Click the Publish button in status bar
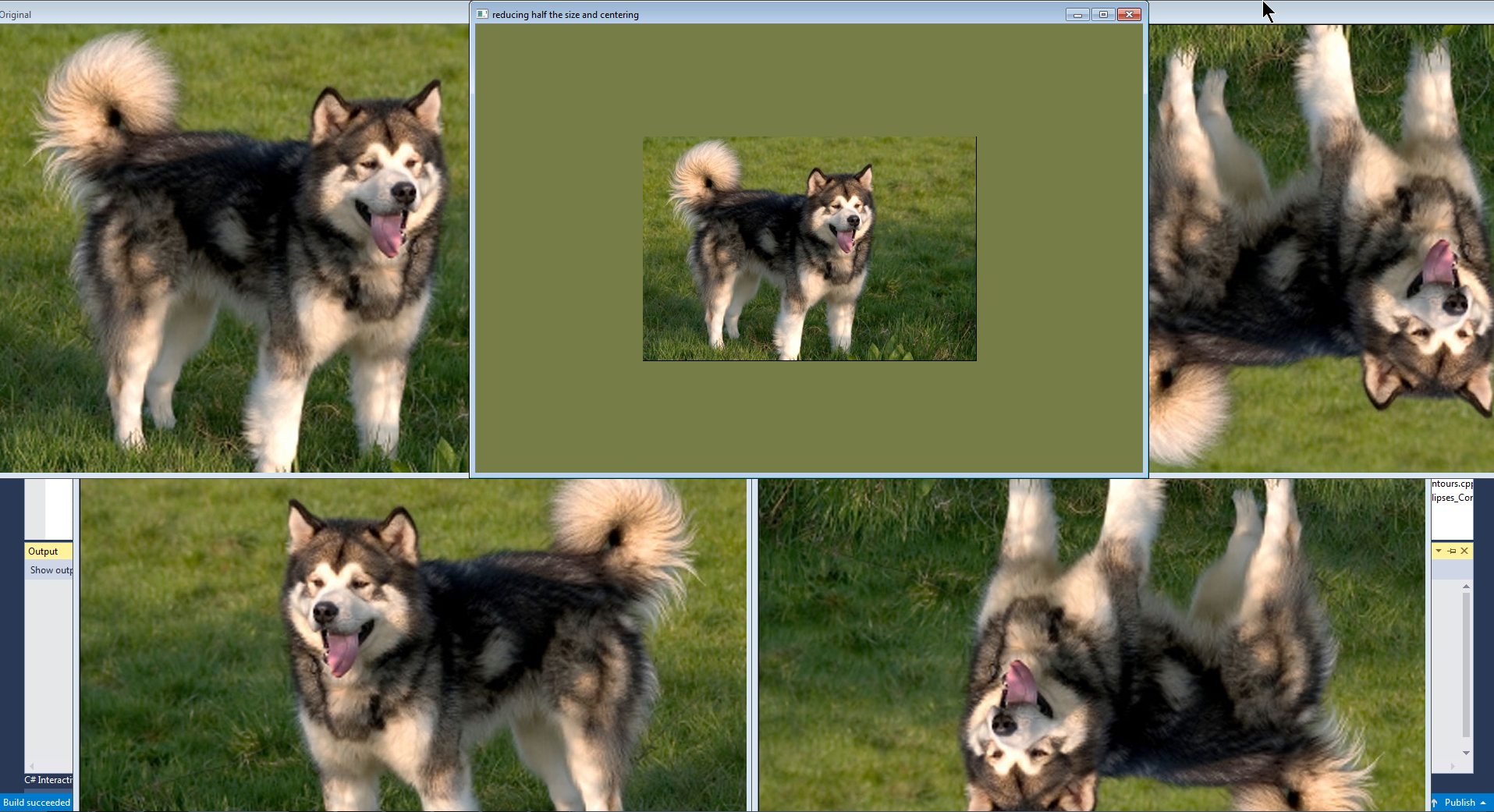 [1460, 803]
